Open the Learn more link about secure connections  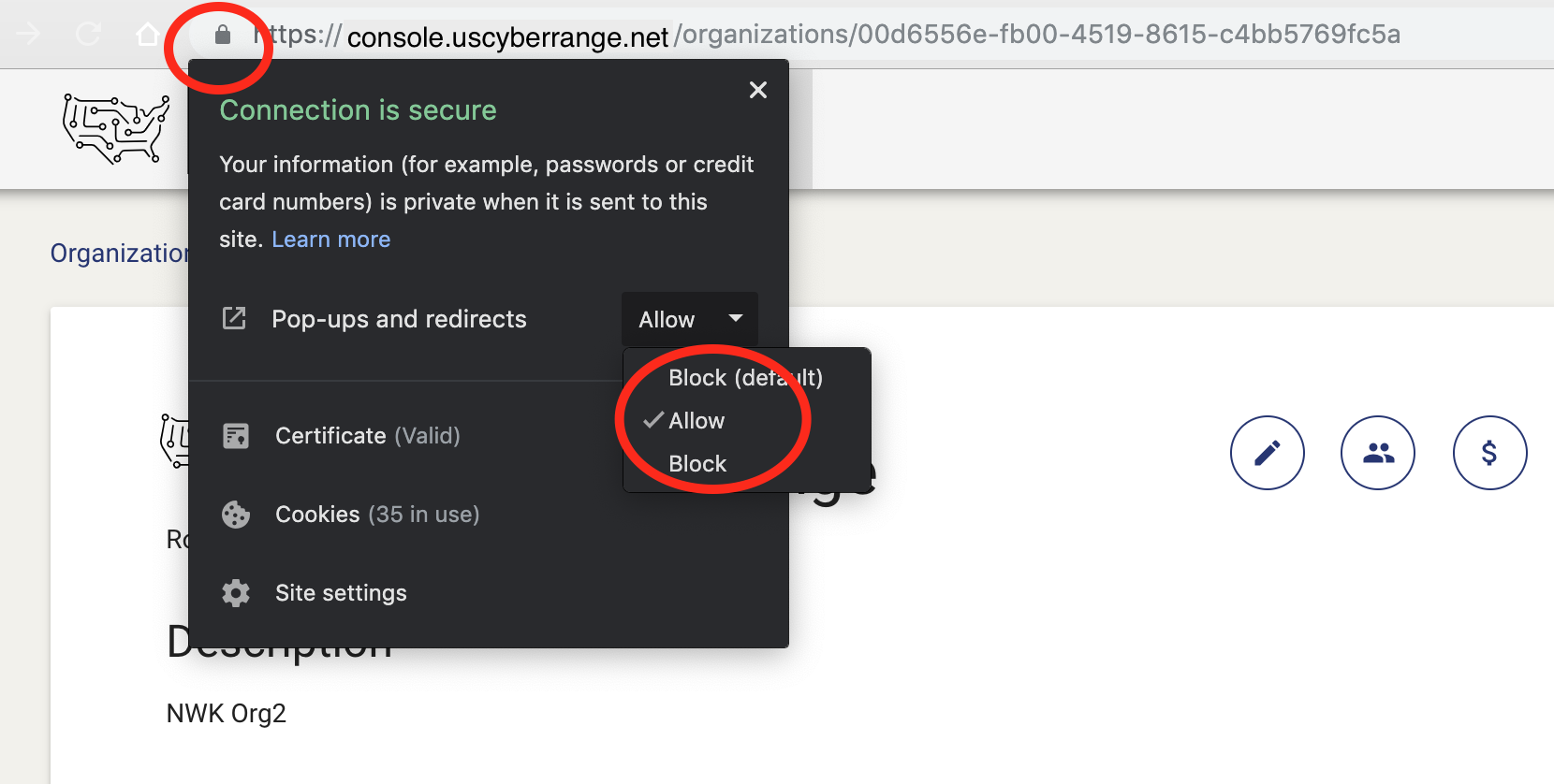tap(330, 239)
